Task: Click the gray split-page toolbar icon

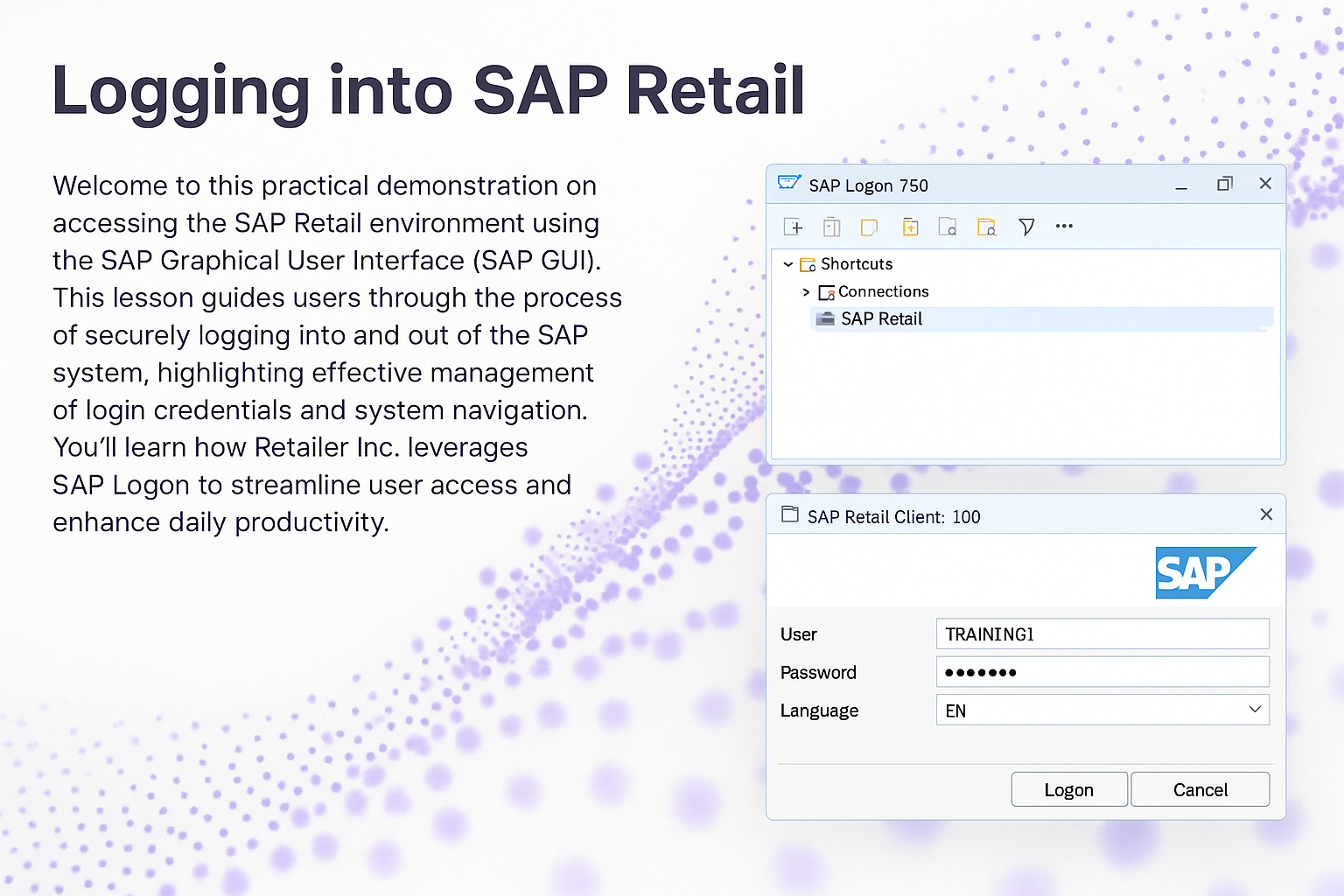Action: point(832,227)
